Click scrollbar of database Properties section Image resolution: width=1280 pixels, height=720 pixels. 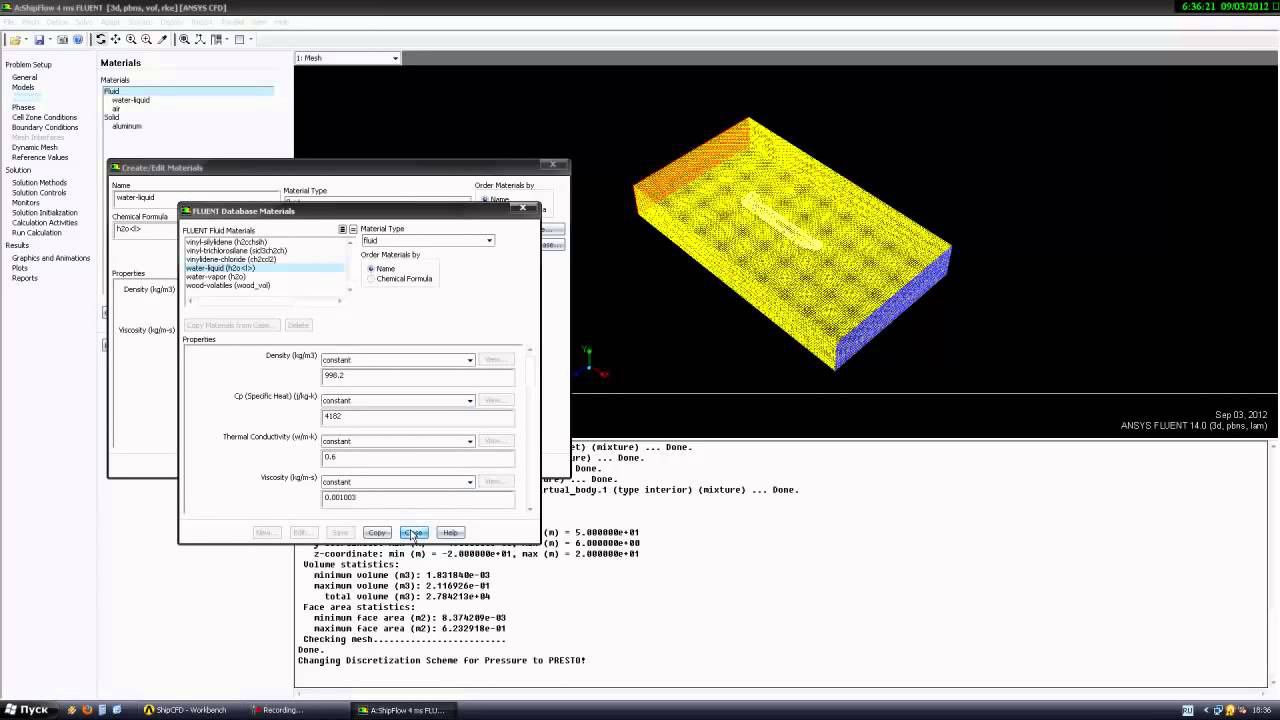click(529, 429)
